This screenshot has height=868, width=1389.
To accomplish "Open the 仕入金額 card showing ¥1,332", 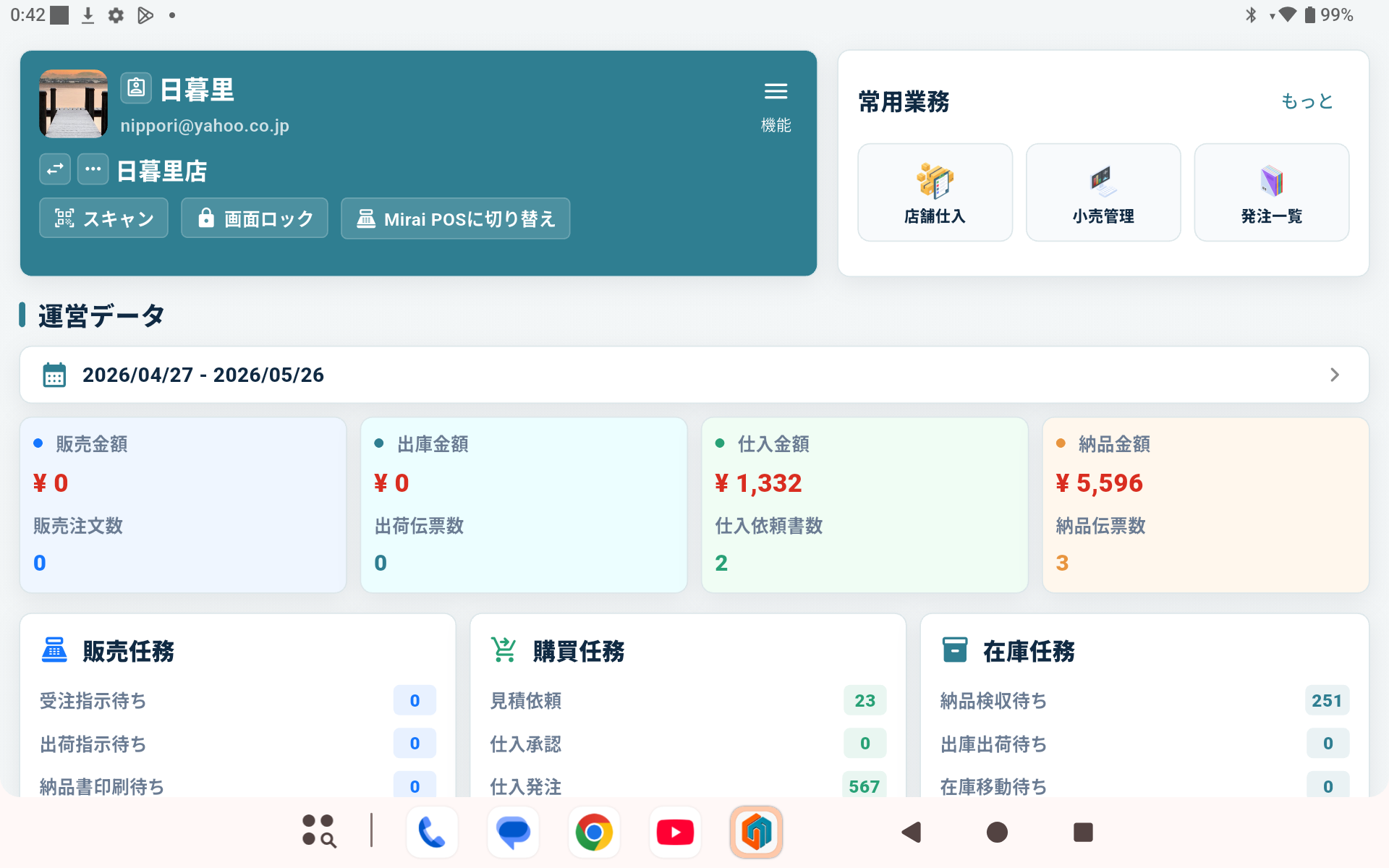I will tap(865, 505).
